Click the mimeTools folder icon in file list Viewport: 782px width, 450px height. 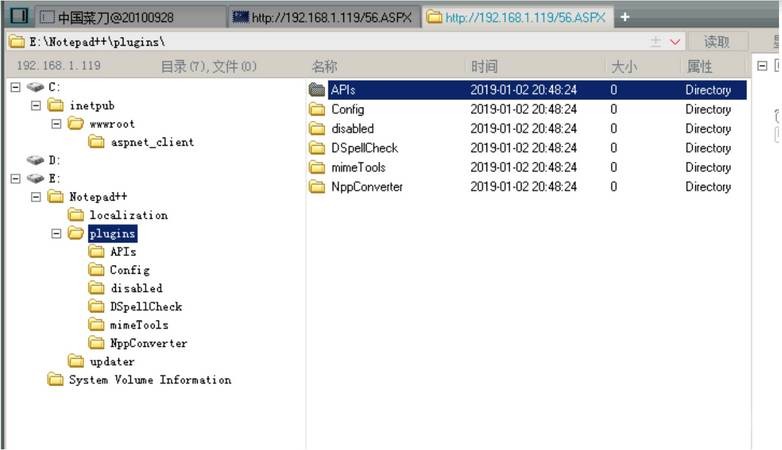coord(317,167)
